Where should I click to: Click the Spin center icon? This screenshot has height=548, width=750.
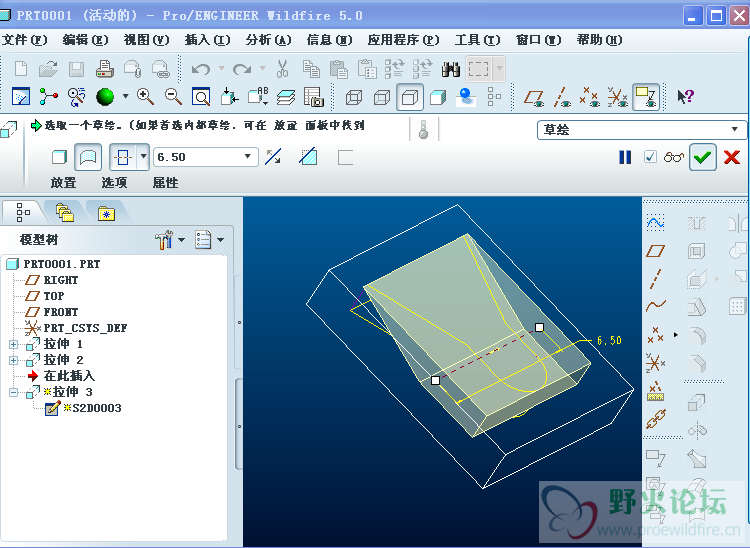point(48,97)
